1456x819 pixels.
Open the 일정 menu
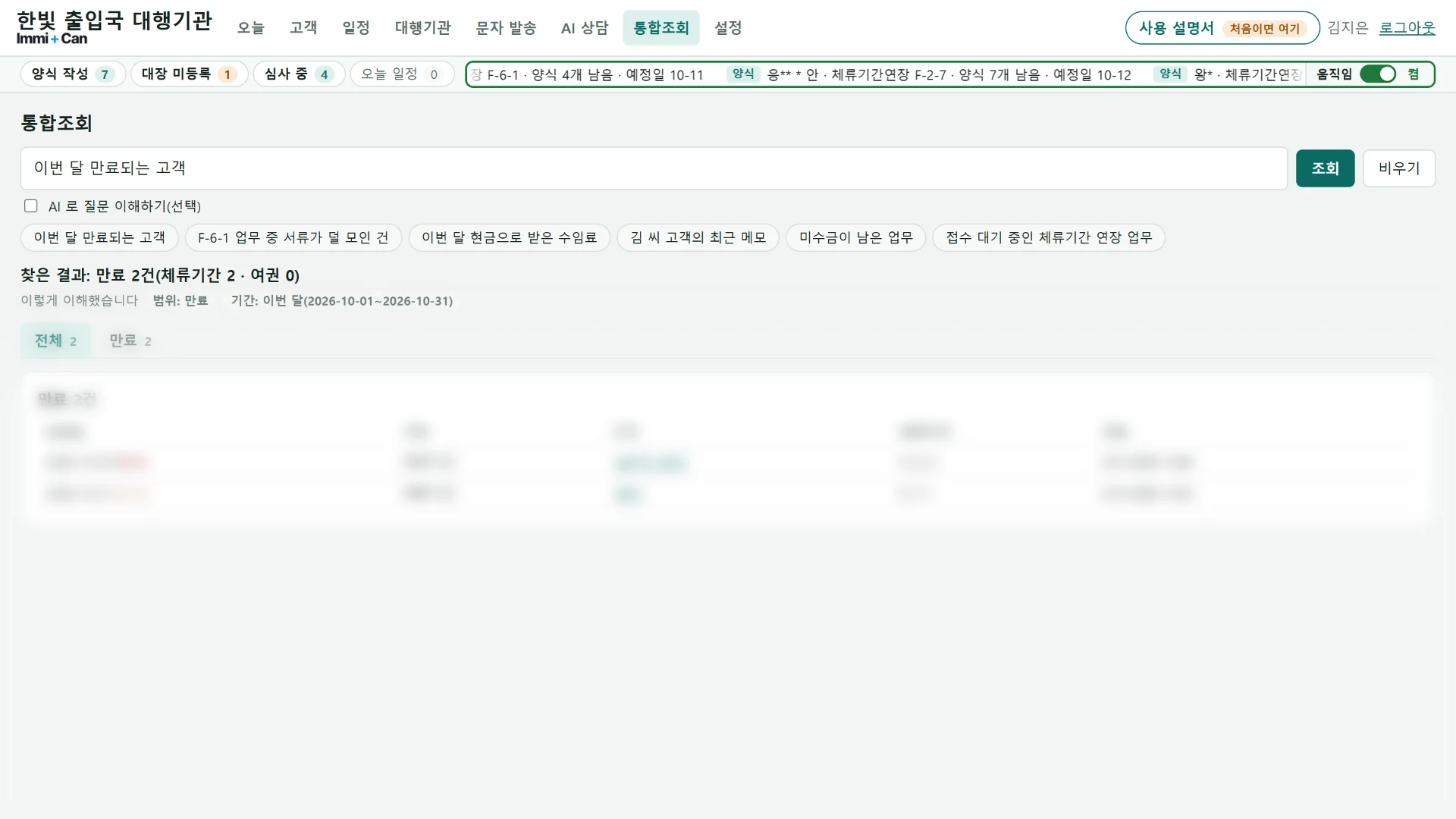coord(356,28)
